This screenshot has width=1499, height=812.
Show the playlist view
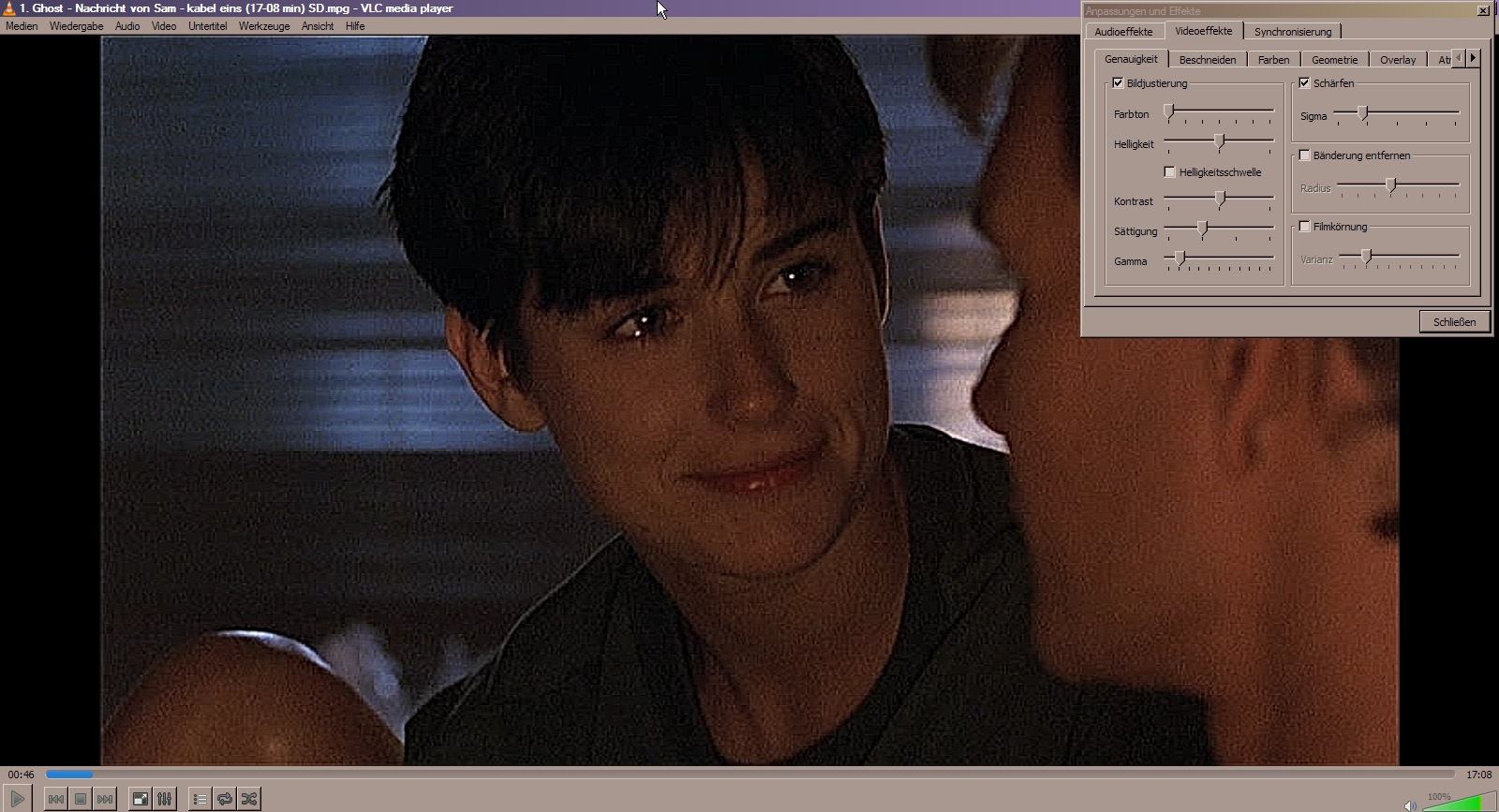(200, 799)
